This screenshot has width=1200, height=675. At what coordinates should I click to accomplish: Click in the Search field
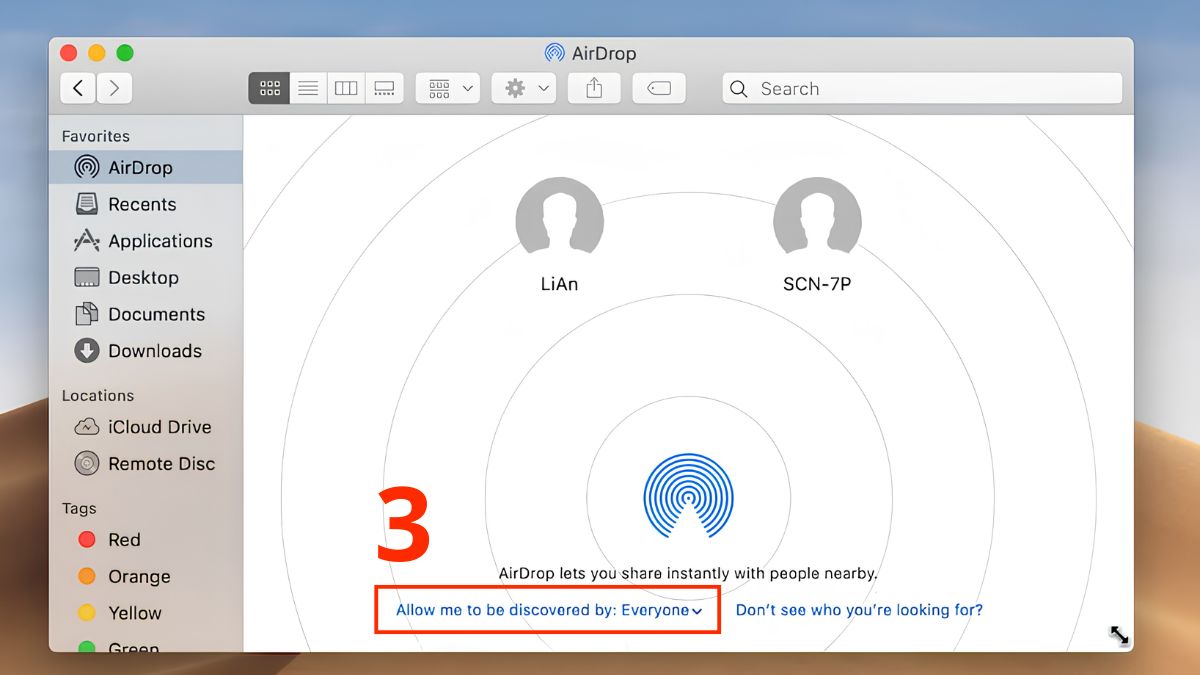pyautogui.click(x=922, y=88)
